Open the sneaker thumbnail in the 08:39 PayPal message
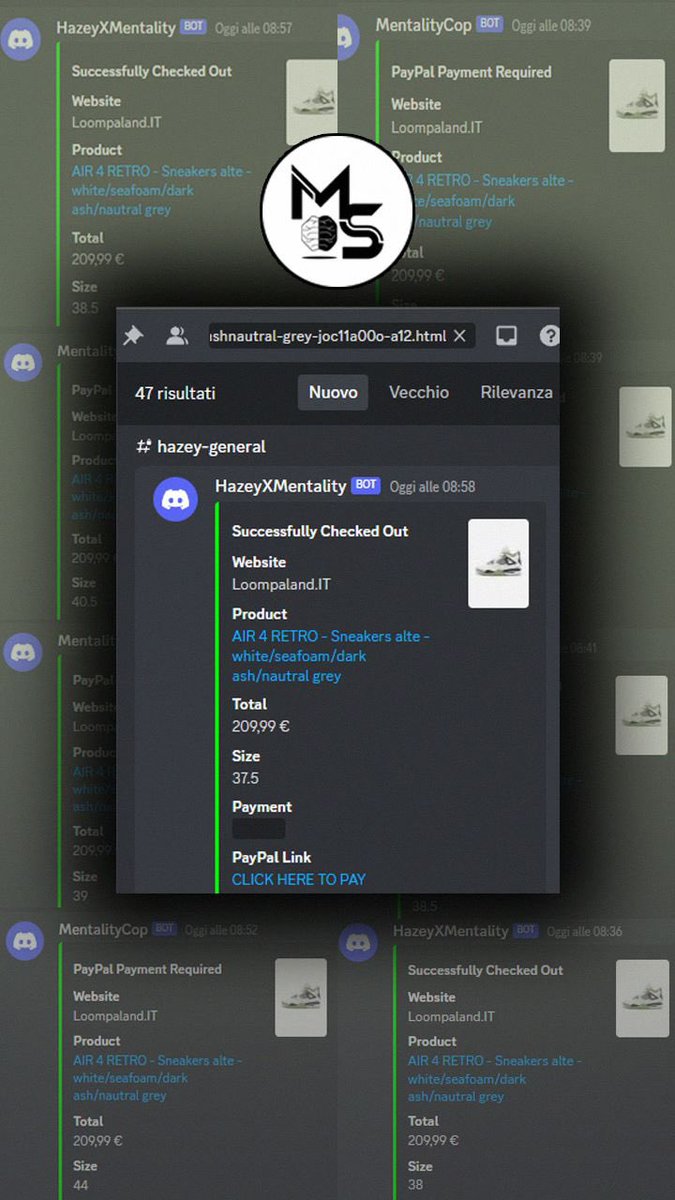Screen dimensions: 675x1200 coord(637,105)
